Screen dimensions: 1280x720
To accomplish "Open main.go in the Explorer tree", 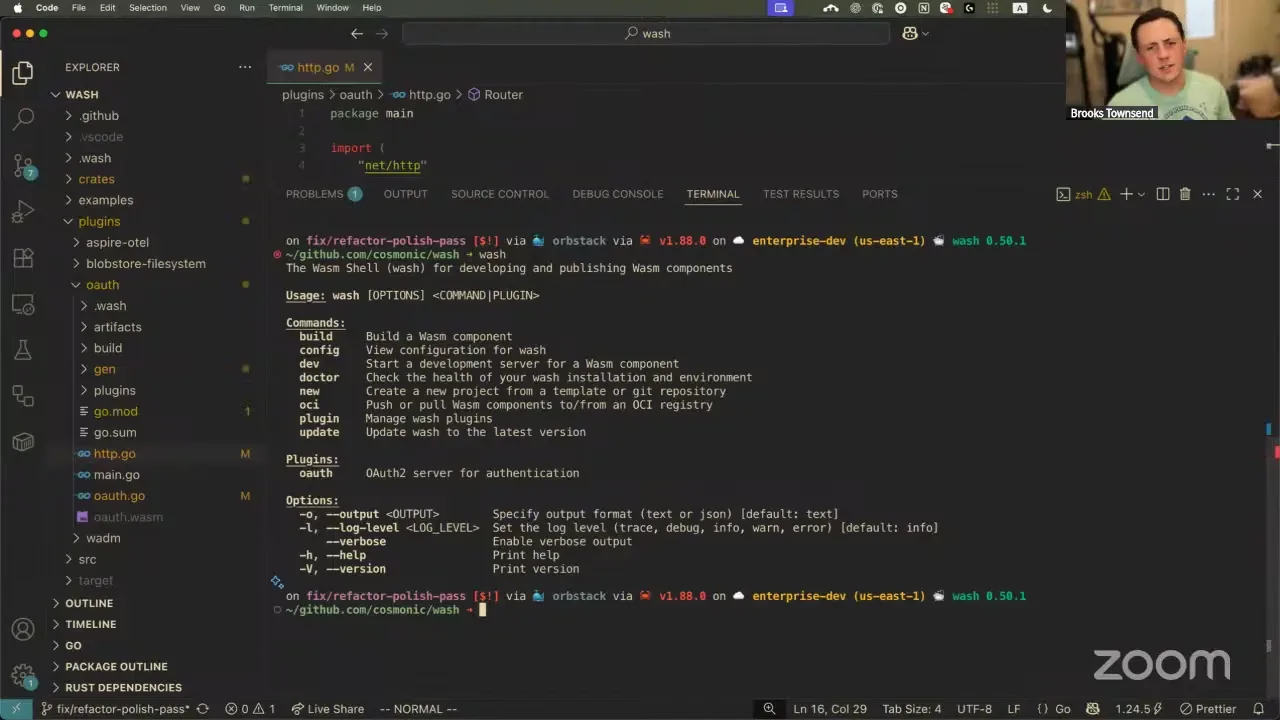I will click(116, 475).
